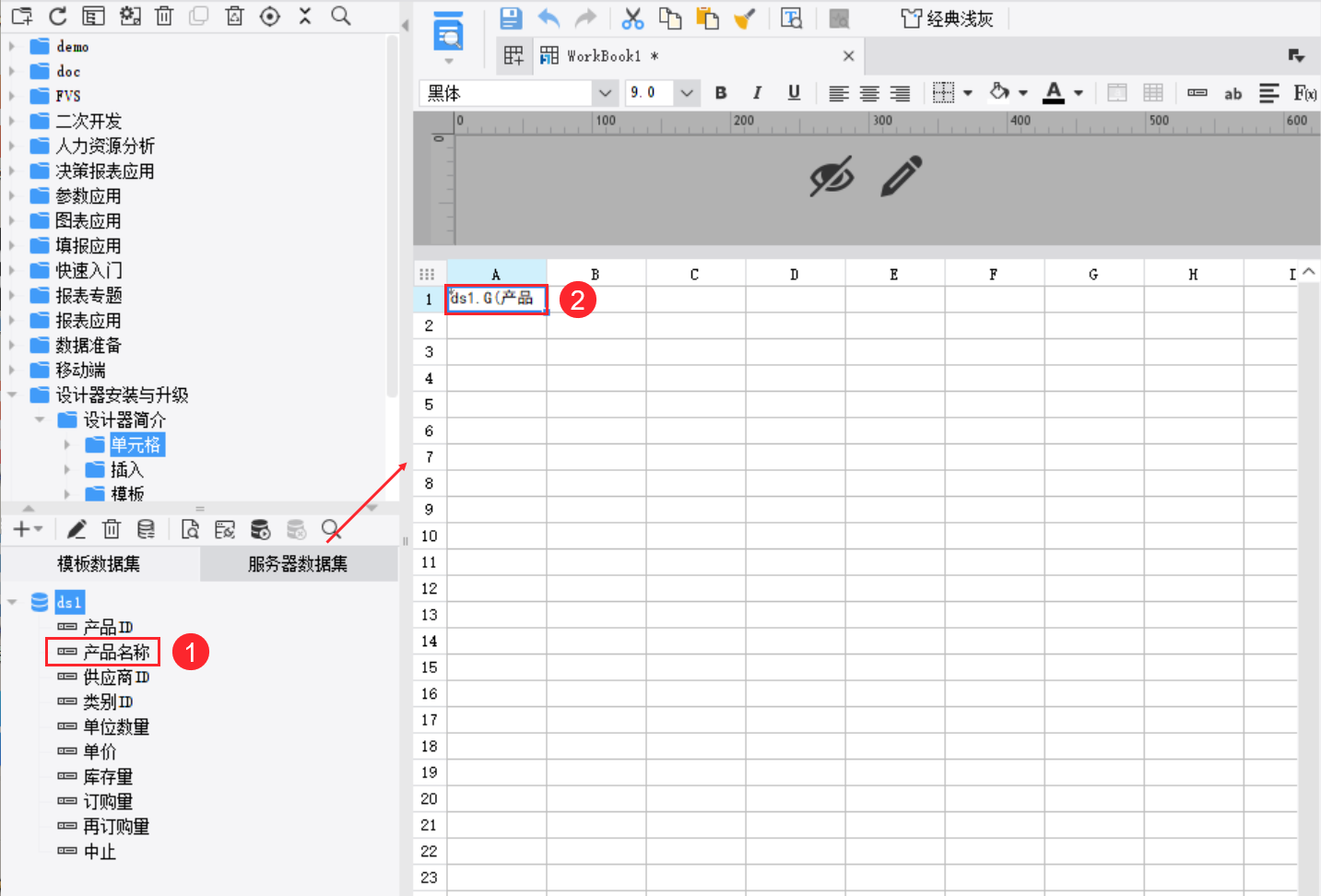Paste from the clipboard
The width and height of the screenshot is (1321, 896).
(707, 18)
